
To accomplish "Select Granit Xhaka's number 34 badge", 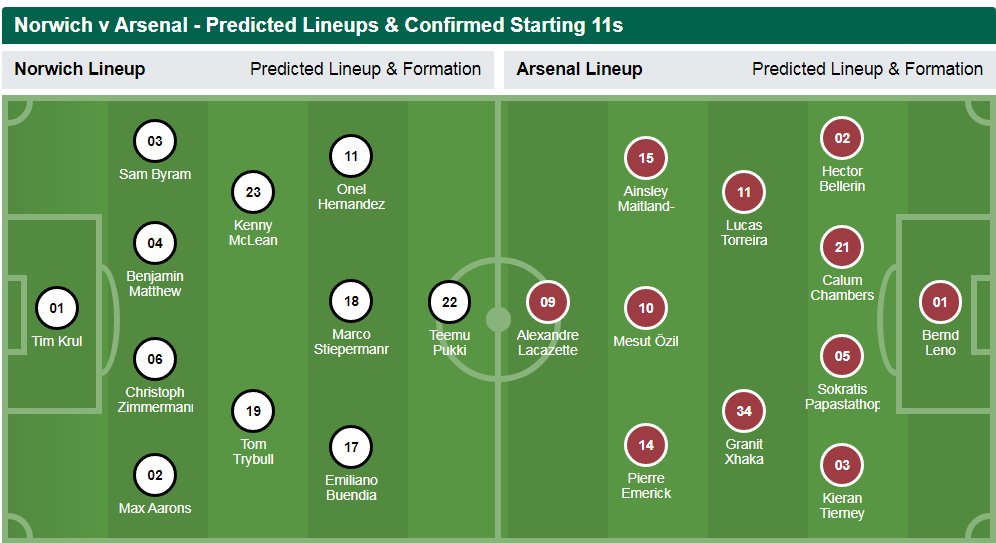I will click(744, 411).
